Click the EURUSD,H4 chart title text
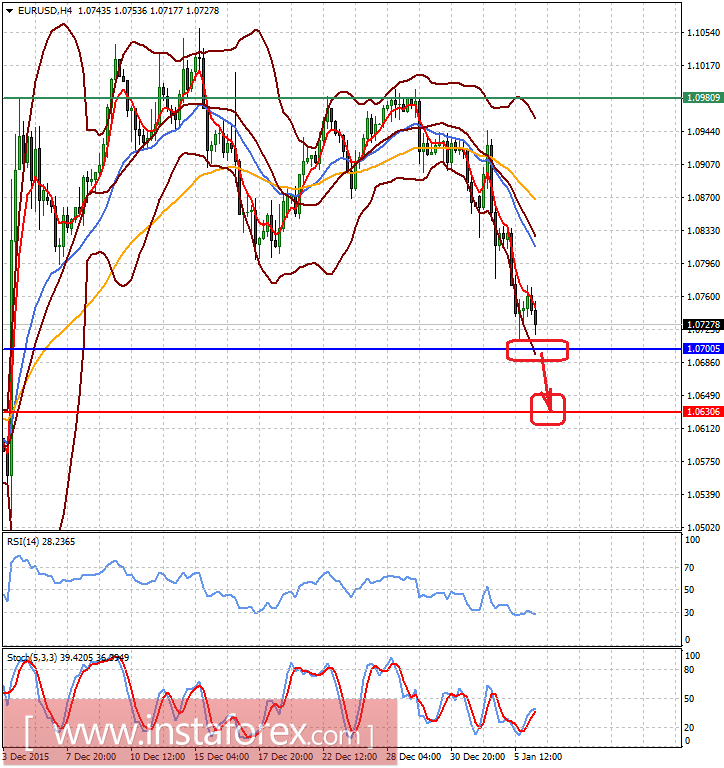The height and width of the screenshot is (768, 724). pos(45,10)
